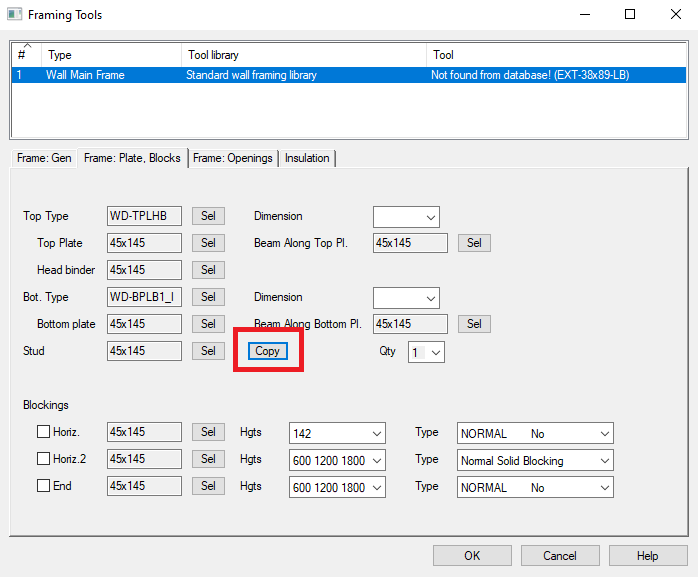Click the Tool library column header

click(x=212, y=55)
